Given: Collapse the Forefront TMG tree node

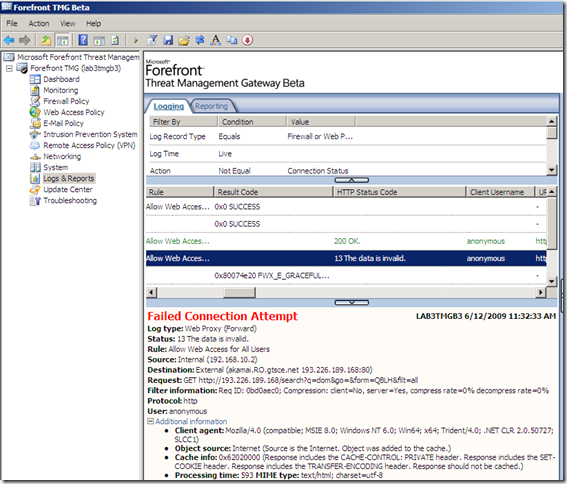Looking at the screenshot, I should (x=9, y=68).
